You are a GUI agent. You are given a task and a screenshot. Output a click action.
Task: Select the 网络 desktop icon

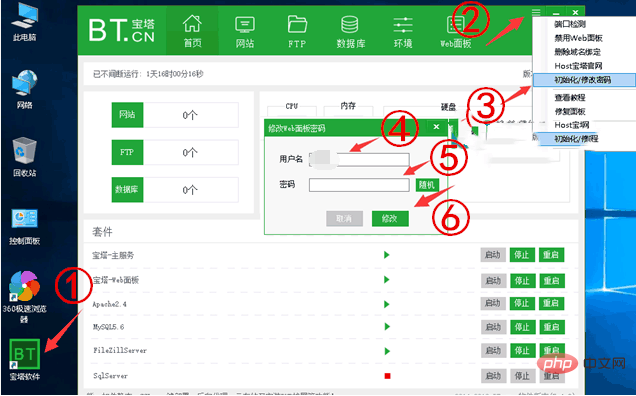(25, 90)
